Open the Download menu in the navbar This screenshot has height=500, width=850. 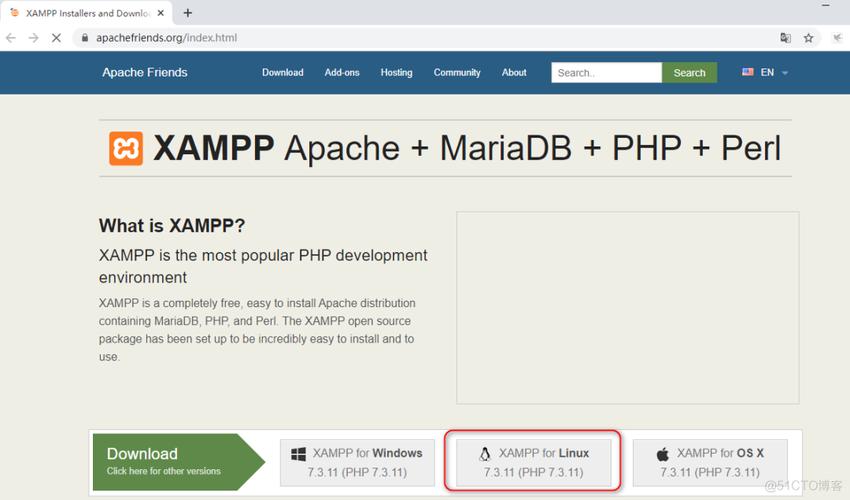pos(282,72)
